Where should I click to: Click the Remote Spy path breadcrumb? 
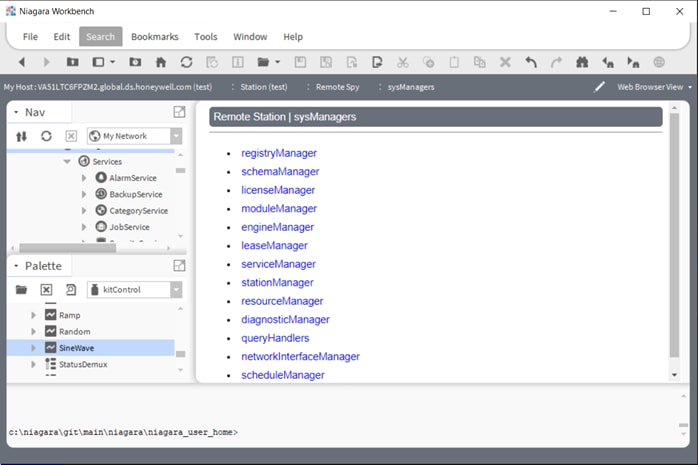(x=337, y=87)
